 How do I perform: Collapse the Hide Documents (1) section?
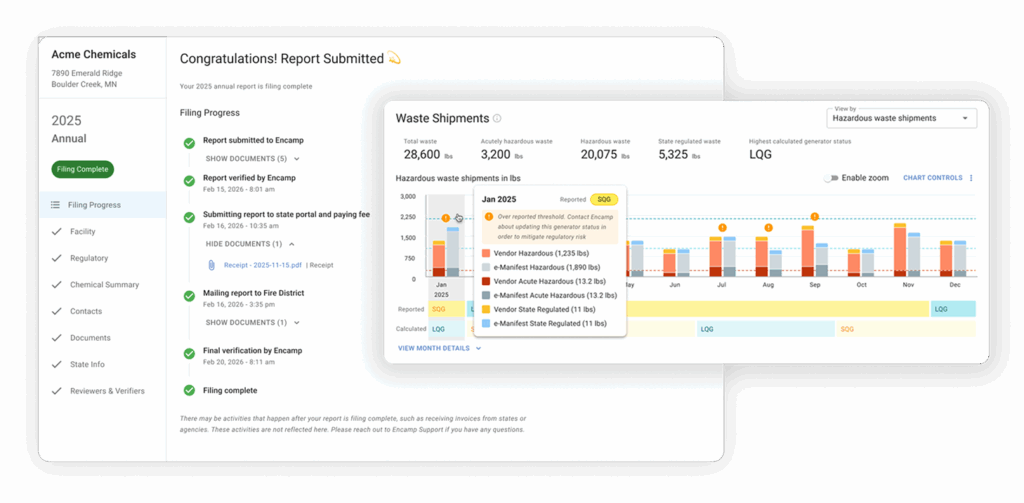pyautogui.click(x=250, y=243)
